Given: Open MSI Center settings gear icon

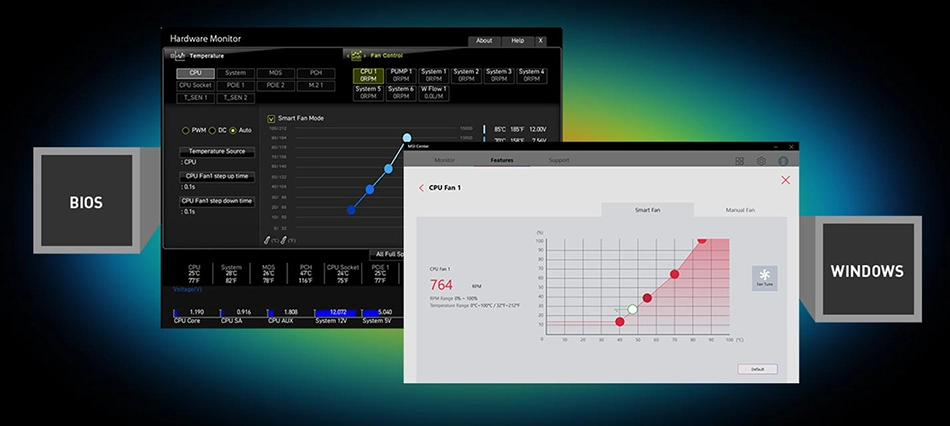Looking at the screenshot, I should pyautogui.click(x=761, y=161).
